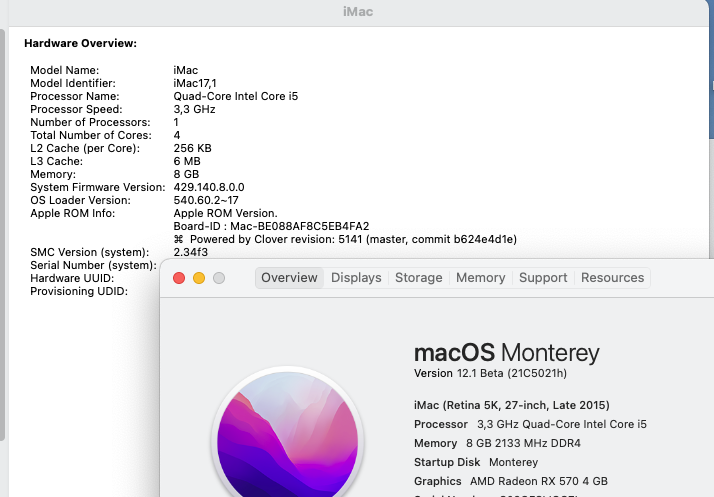The image size is (714, 497).
Task: Click the Powered by Clover revision line
Action: (x=345, y=240)
